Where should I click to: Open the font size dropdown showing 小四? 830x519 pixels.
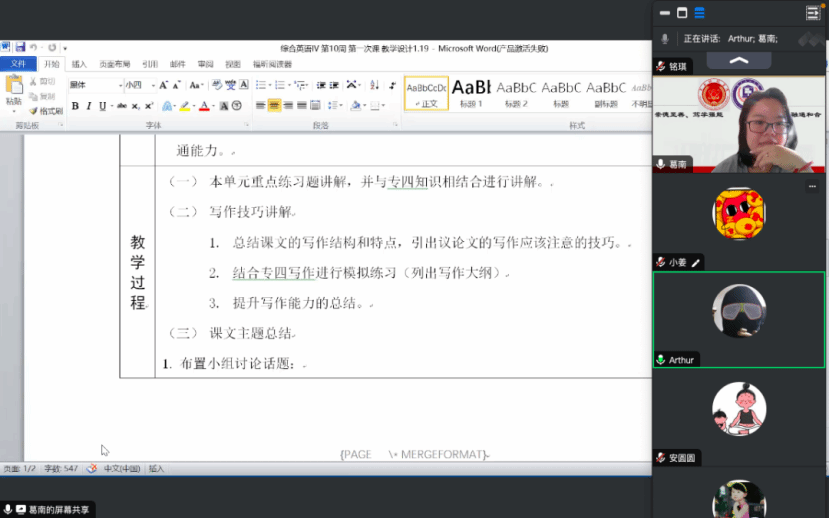pyautogui.click(x=136, y=85)
